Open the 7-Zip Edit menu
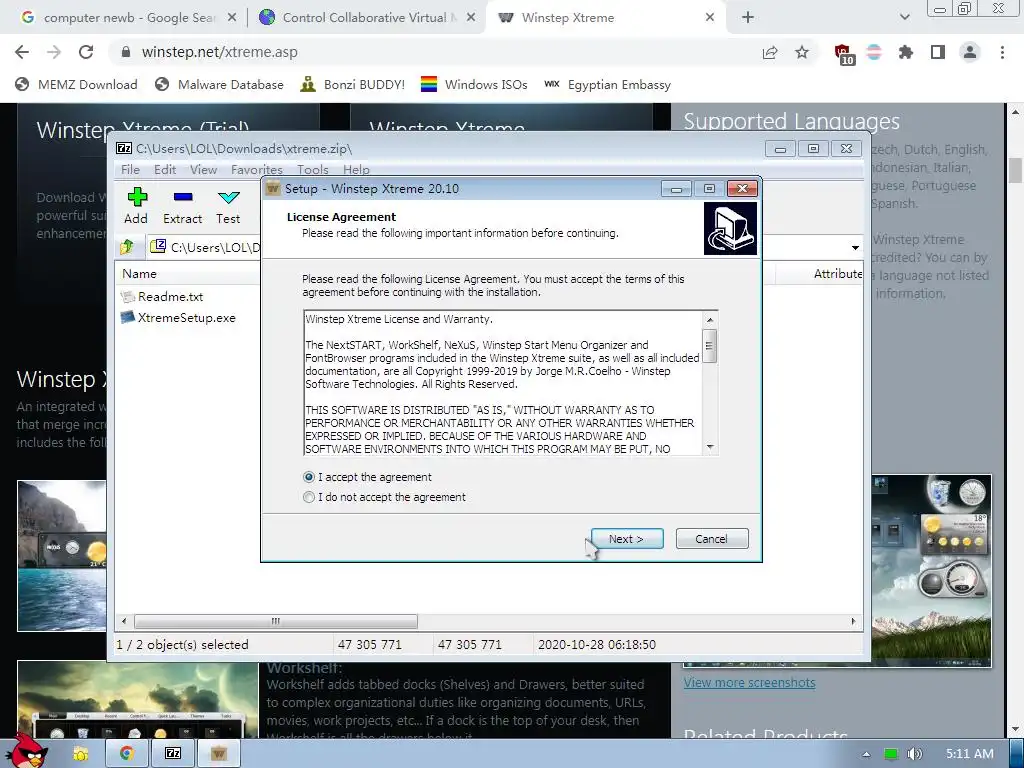 (165, 170)
